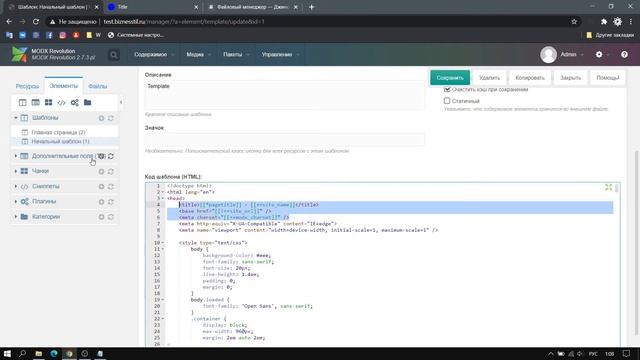Refresh the Шаблоны tree section
Image resolution: width=640 pixels, height=360 pixels.
click(111, 118)
